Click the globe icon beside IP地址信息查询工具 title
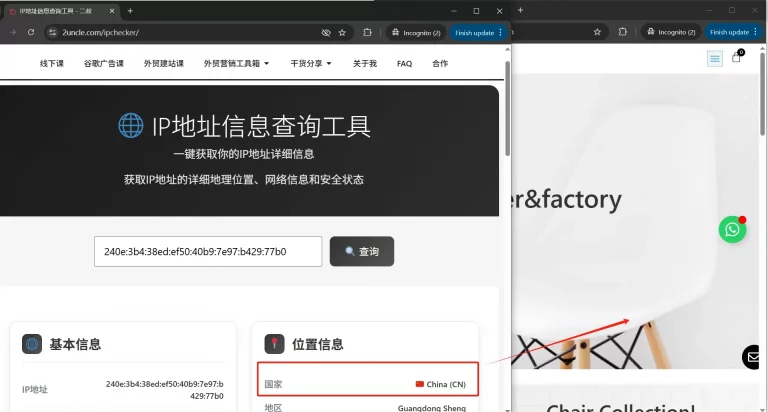The image size is (768, 412). click(x=131, y=125)
